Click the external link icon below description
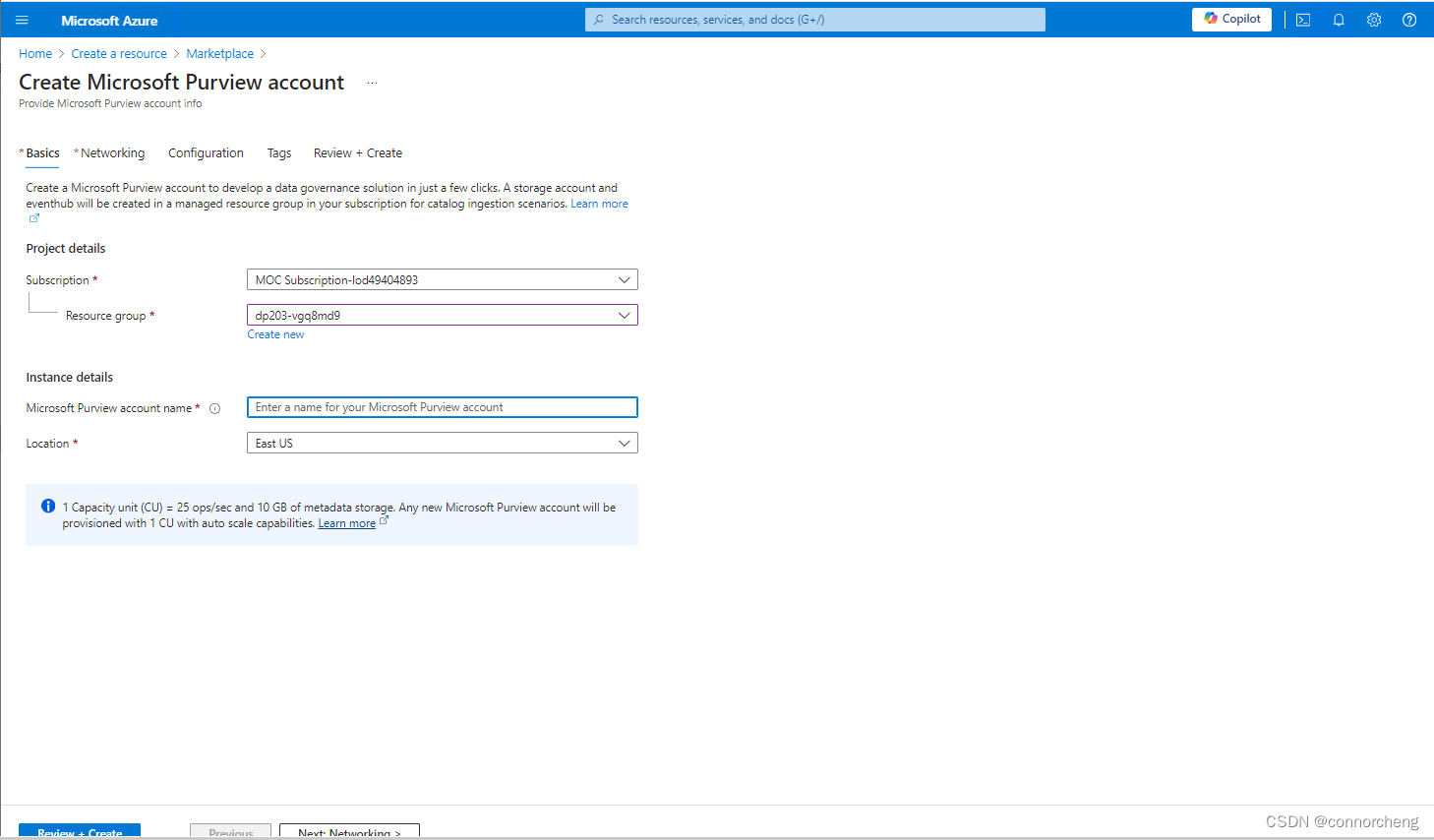1434x840 pixels. (x=33, y=218)
